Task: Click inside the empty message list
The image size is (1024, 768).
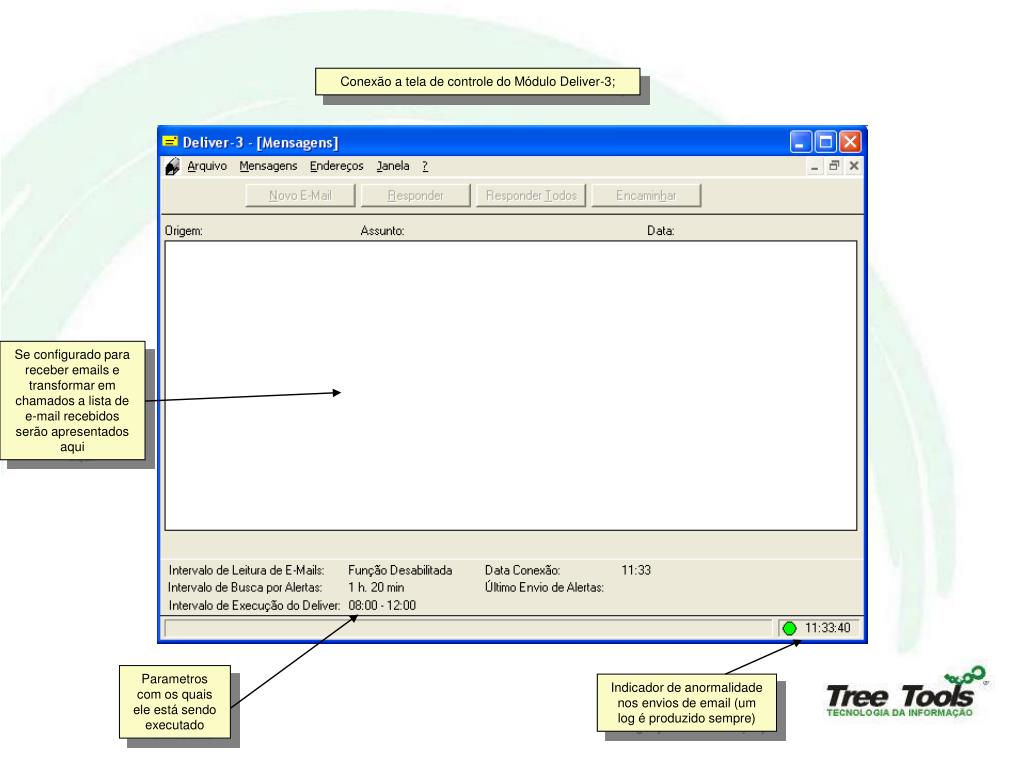Action: (511, 385)
